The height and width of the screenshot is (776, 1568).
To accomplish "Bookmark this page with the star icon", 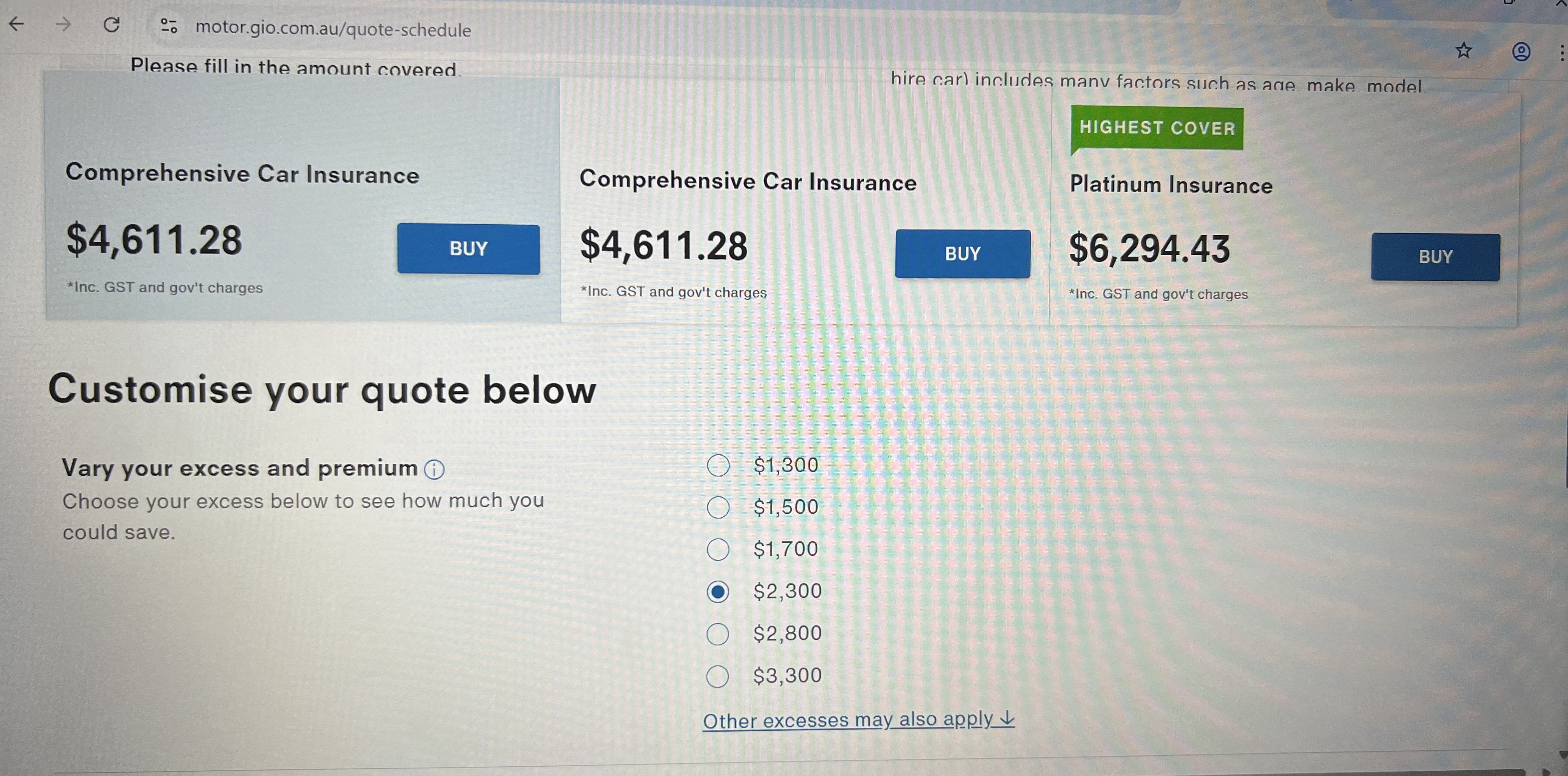I will pyautogui.click(x=1463, y=51).
